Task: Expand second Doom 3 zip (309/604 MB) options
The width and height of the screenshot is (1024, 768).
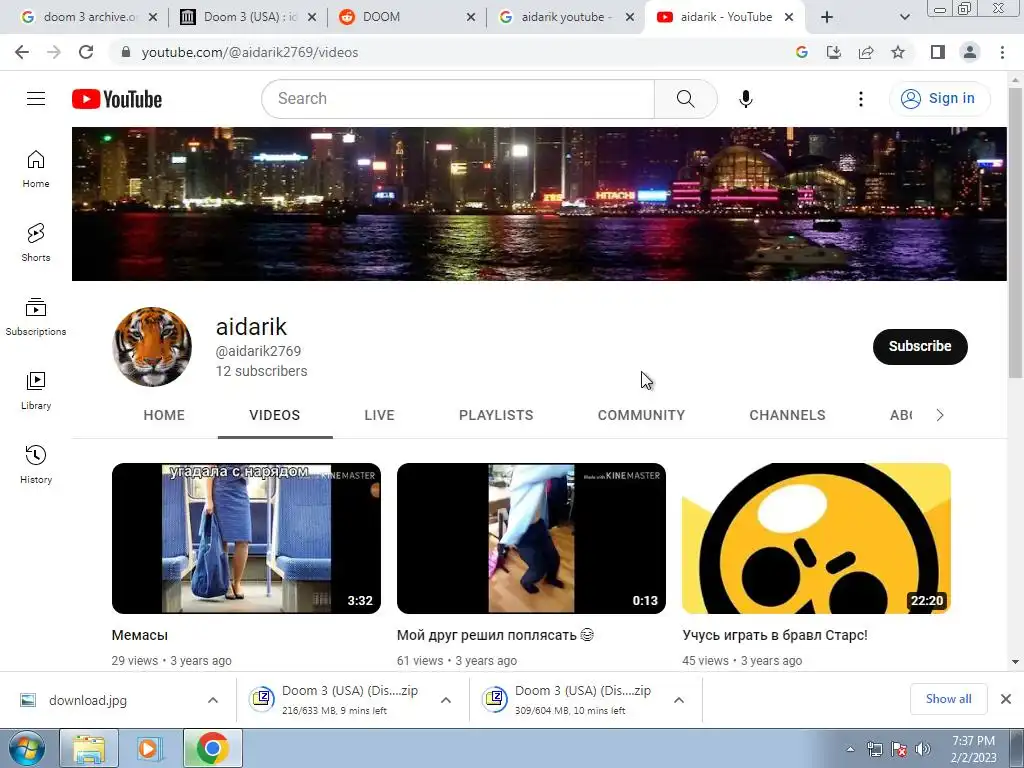Action: click(679, 700)
